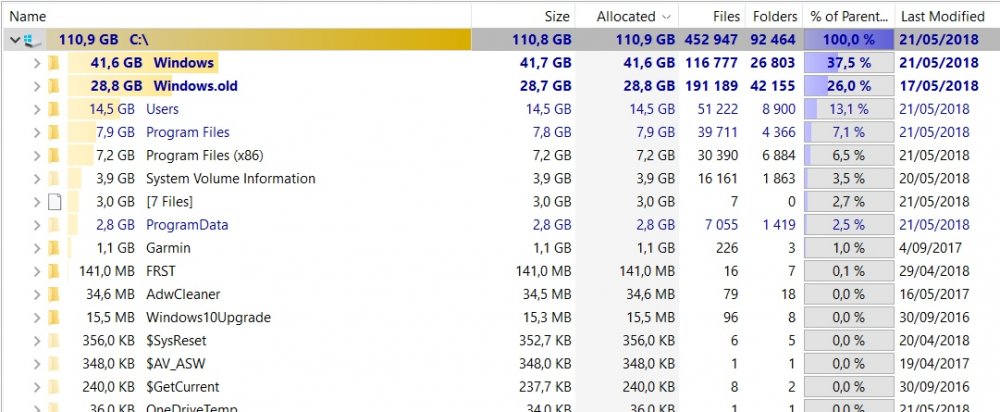Click the Users folder icon
1000x412 pixels.
coord(54,109)
